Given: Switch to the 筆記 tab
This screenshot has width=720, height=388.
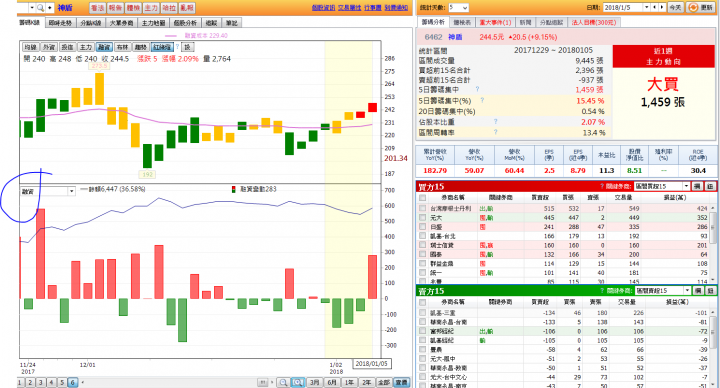Looking at the screenshot, I should coord(231,23).
